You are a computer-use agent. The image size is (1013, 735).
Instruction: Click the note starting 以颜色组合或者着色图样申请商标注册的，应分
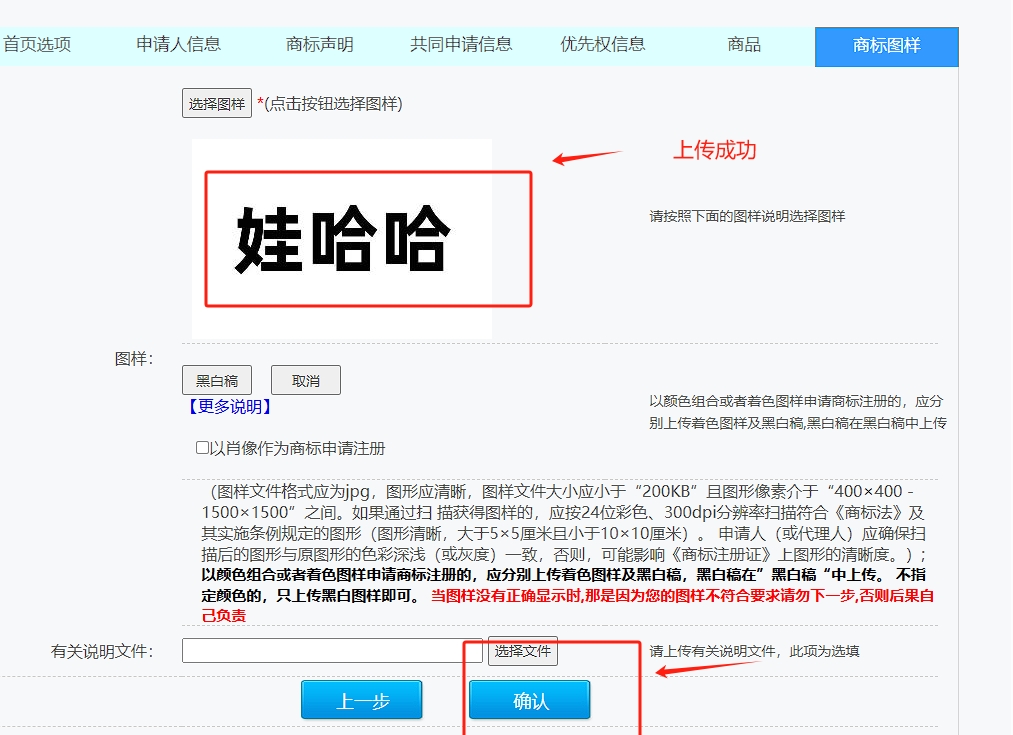coord(797,412)
